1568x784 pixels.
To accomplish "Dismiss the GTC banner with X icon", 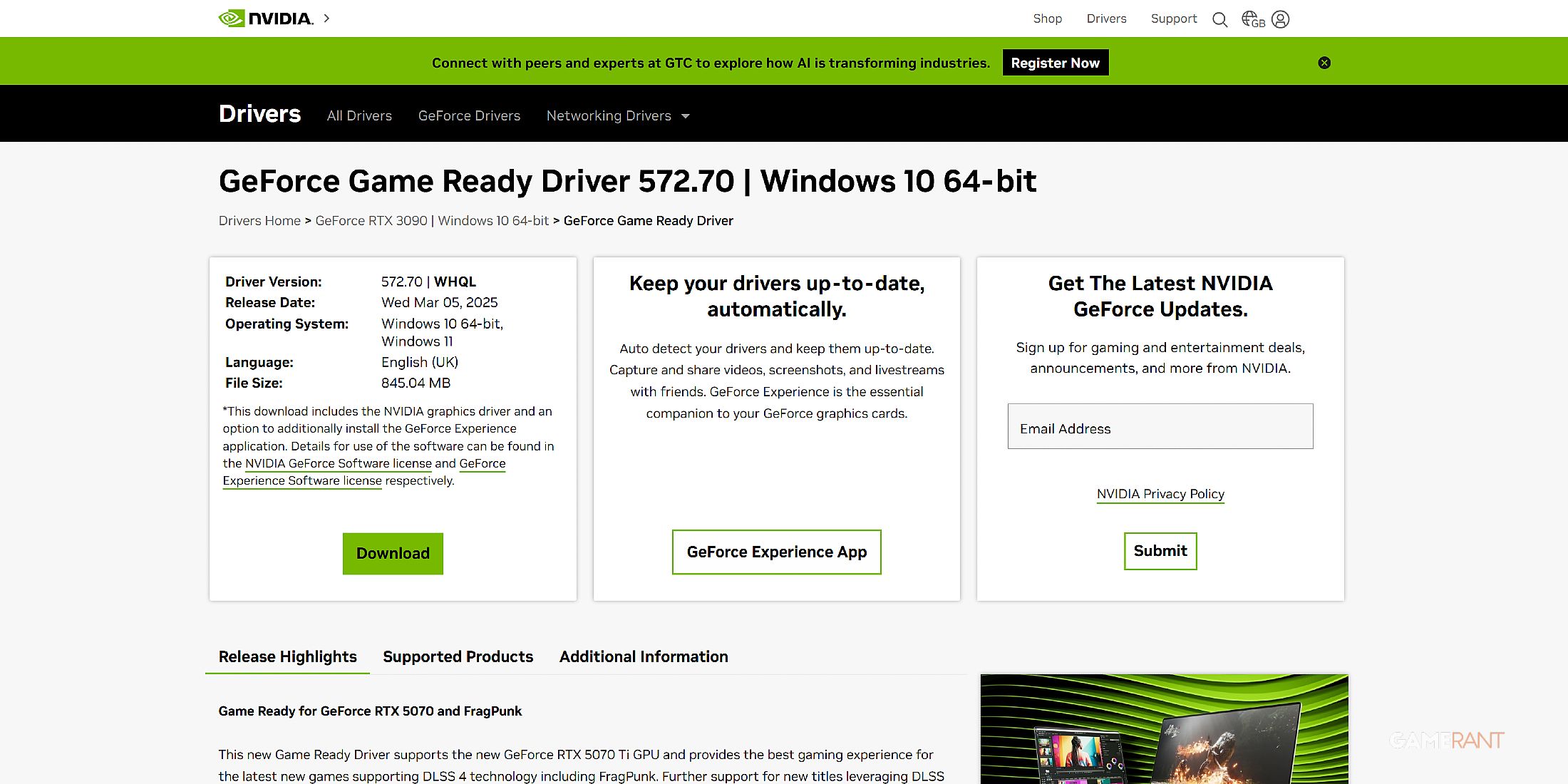I will 1324,63.
